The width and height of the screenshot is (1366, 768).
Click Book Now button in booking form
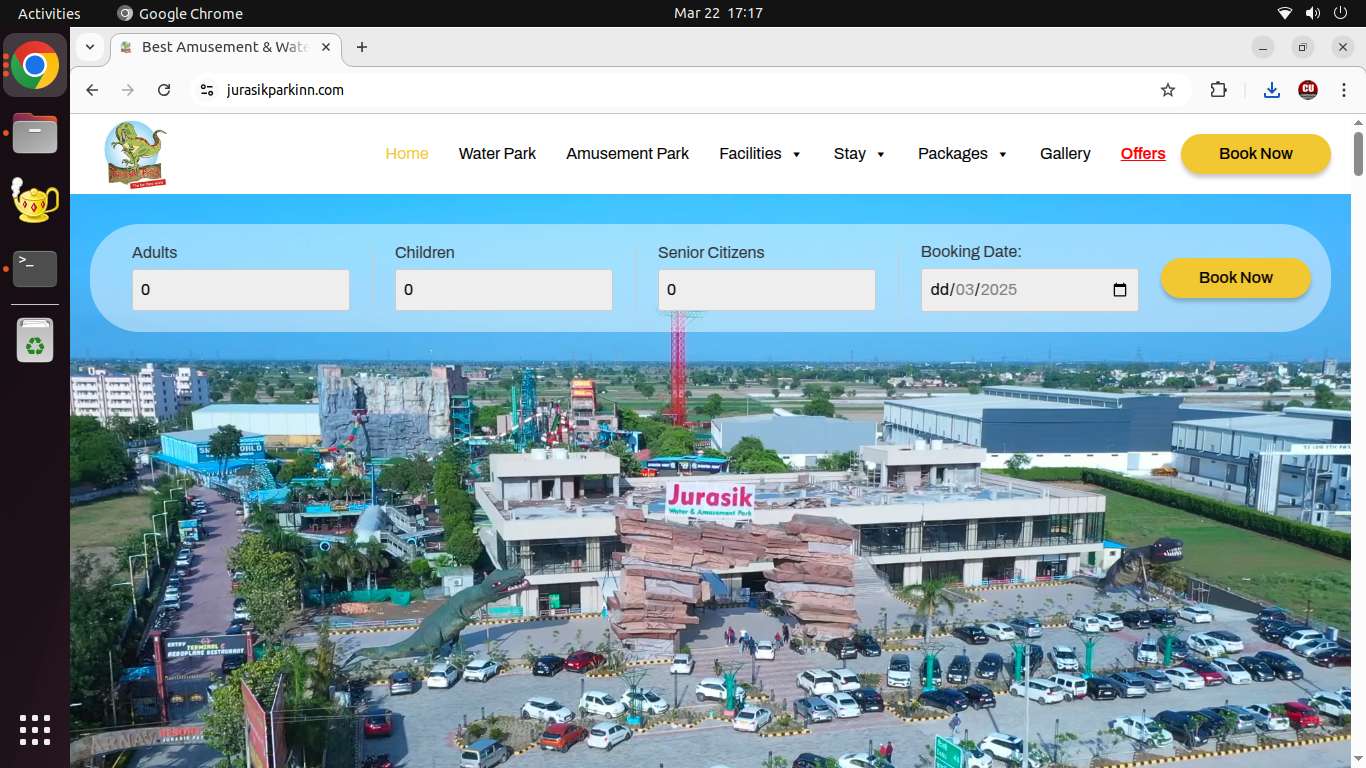(1236, 278)
